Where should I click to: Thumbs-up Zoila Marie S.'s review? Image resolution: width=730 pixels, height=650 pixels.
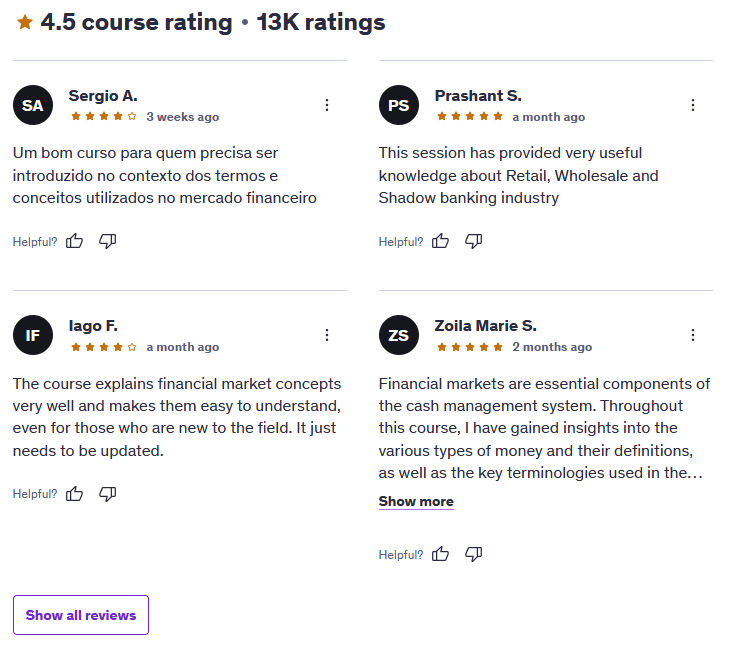(440, 554)
